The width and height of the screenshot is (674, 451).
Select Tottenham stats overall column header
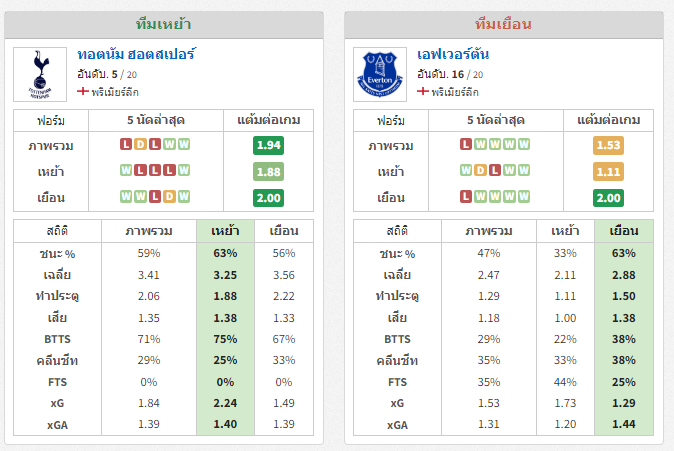(149, 231)
